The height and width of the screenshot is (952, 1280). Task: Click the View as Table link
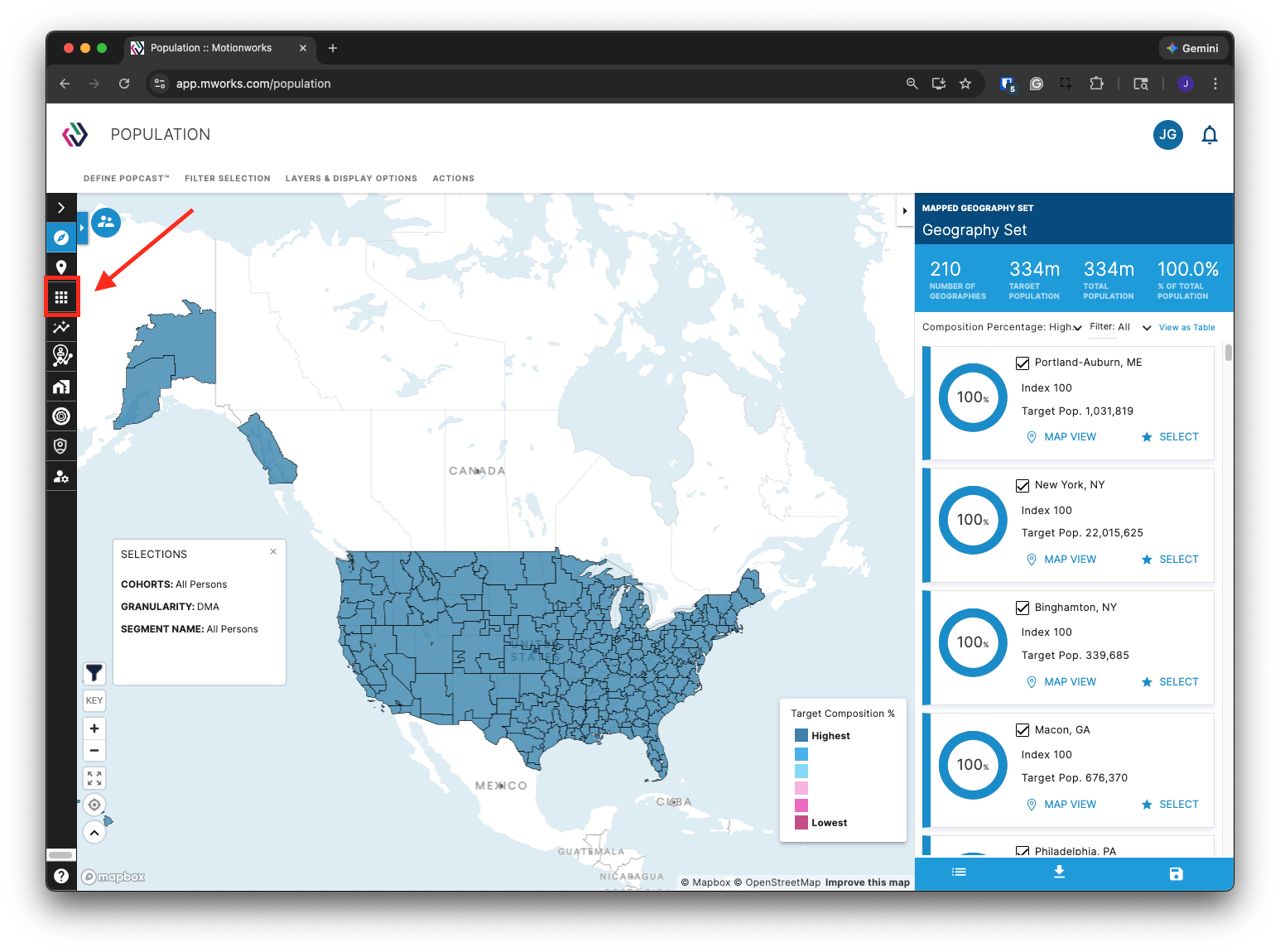pos(1186,328)
